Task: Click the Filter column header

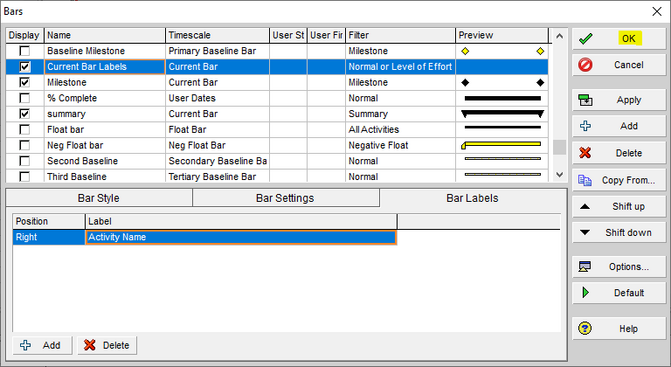Action: click(x=400, y=35)
